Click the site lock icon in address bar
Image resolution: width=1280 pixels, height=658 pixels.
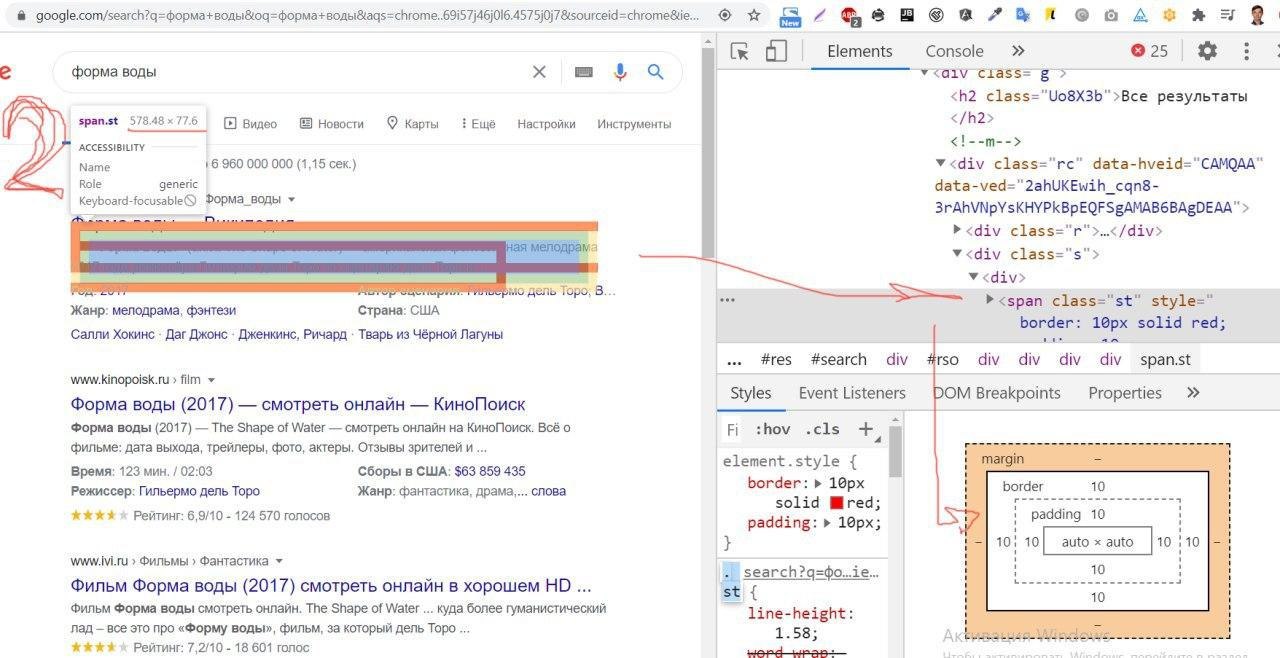21,16
